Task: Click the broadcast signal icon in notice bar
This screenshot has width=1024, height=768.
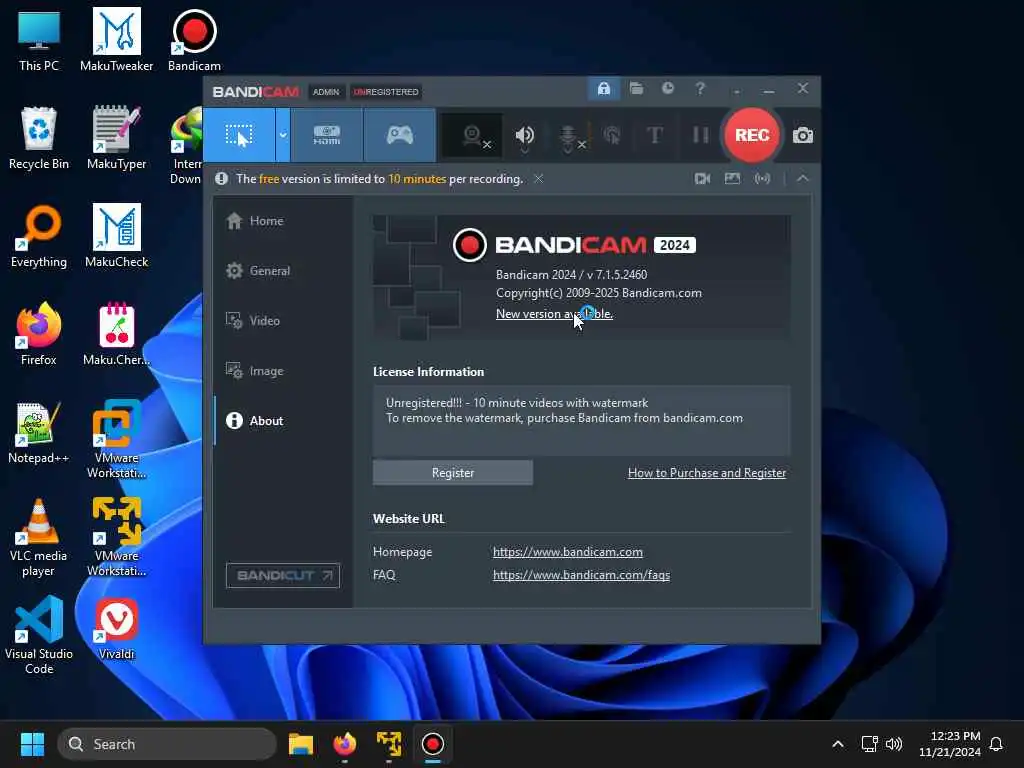Action: coord(762,178)
